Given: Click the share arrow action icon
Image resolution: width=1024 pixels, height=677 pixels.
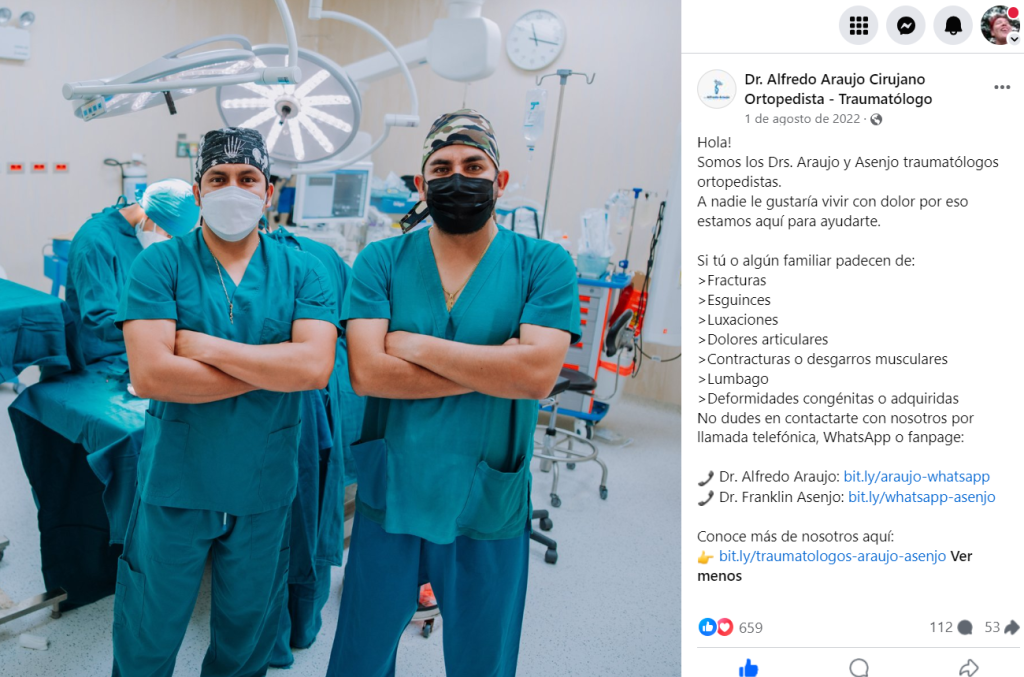Looking at the screenshot, I should [968, 668].
